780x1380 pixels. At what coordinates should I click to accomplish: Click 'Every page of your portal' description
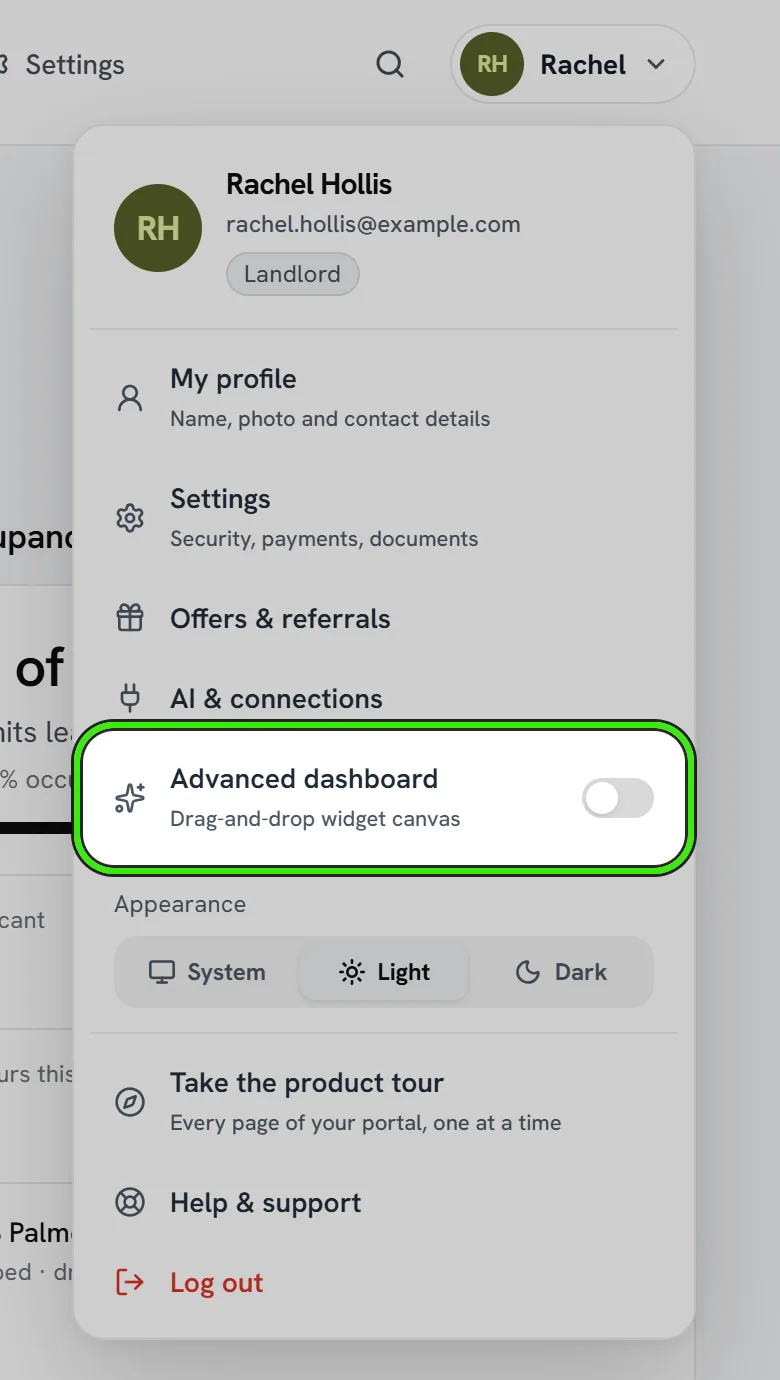tap(366, 1123)
